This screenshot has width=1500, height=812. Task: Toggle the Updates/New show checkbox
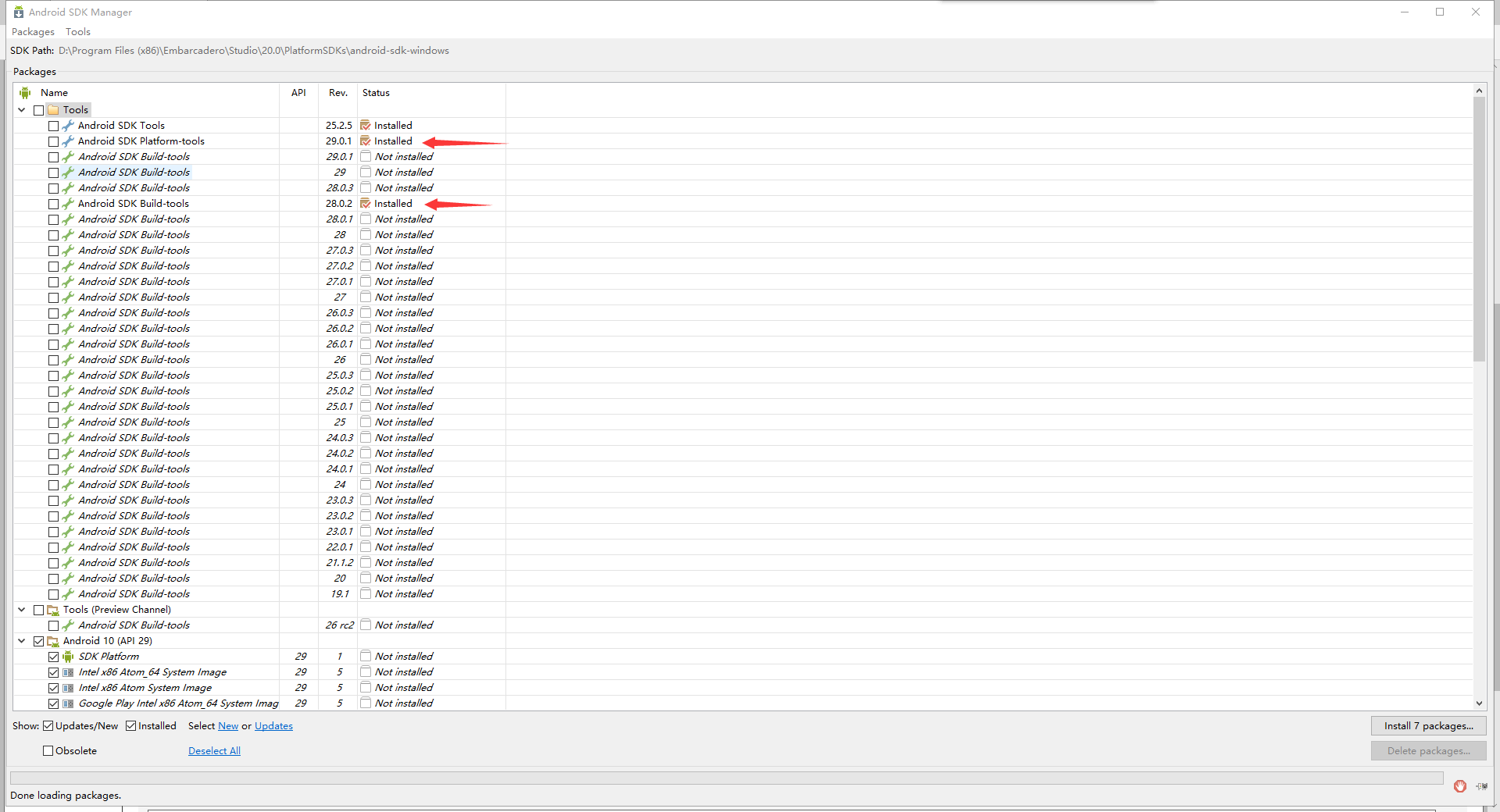[48, 726]
